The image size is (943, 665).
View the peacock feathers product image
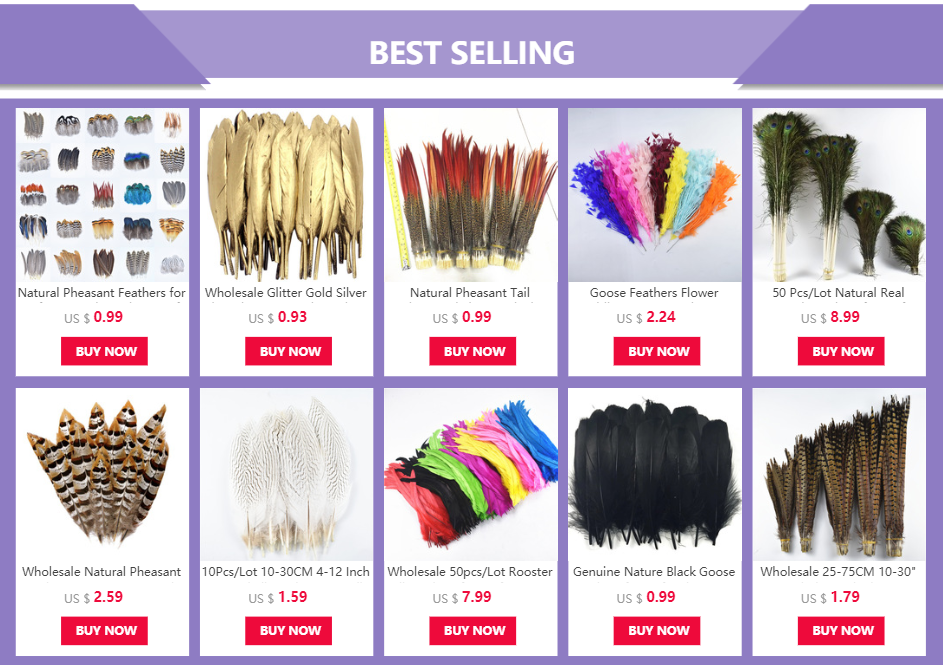[839, 195]
